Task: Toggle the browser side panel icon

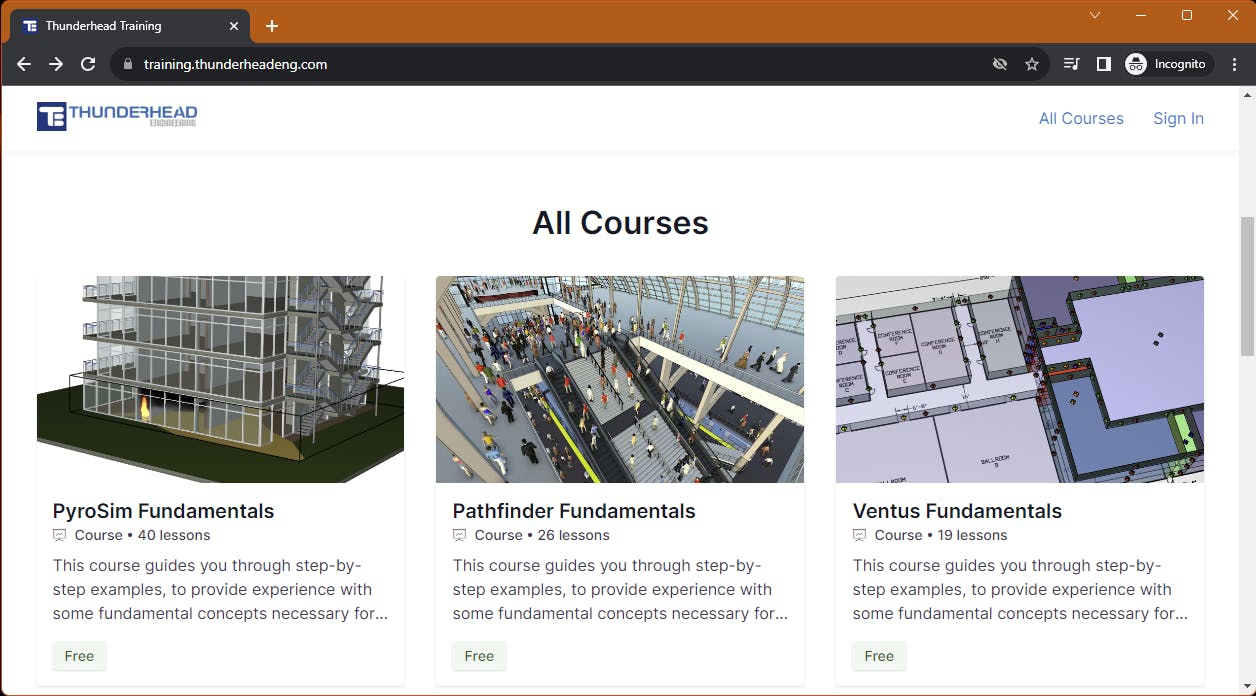Action: pyautogui.click(x=1103, y=64)
